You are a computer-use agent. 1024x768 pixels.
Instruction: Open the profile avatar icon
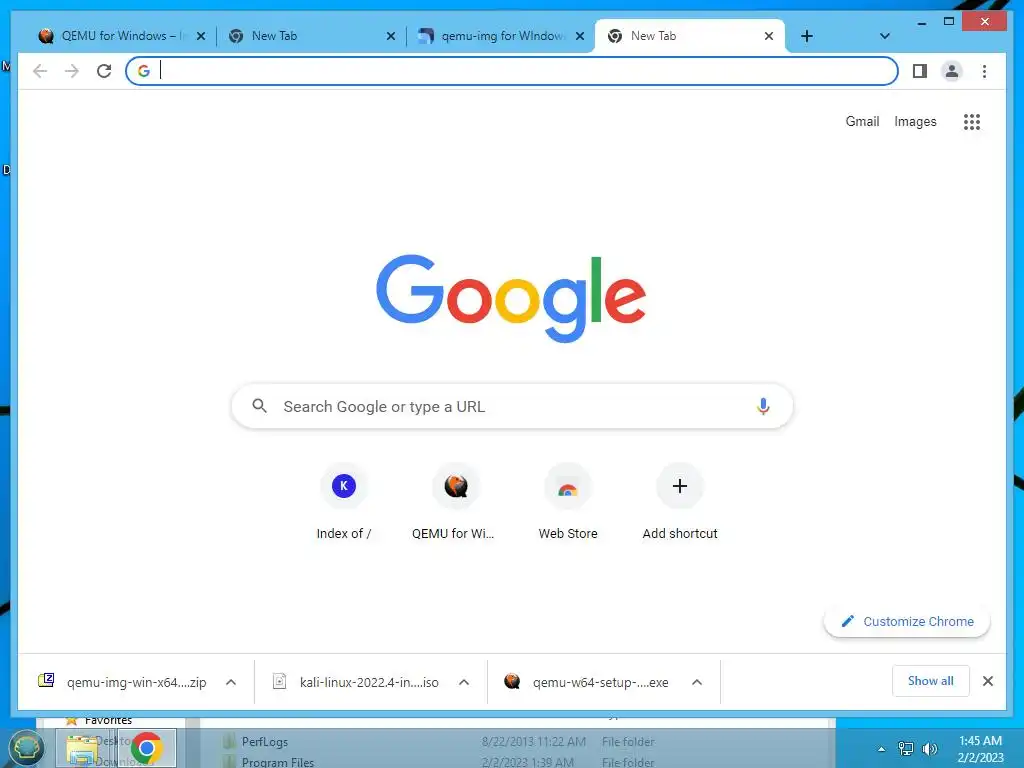[x=952, y=71]
